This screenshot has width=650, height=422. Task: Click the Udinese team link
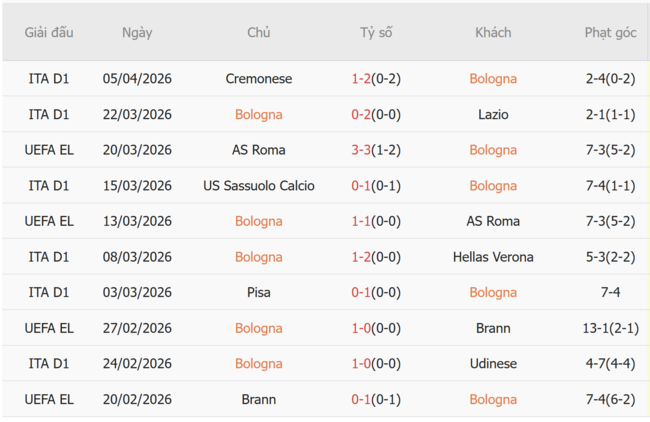[x=493, y=364]
